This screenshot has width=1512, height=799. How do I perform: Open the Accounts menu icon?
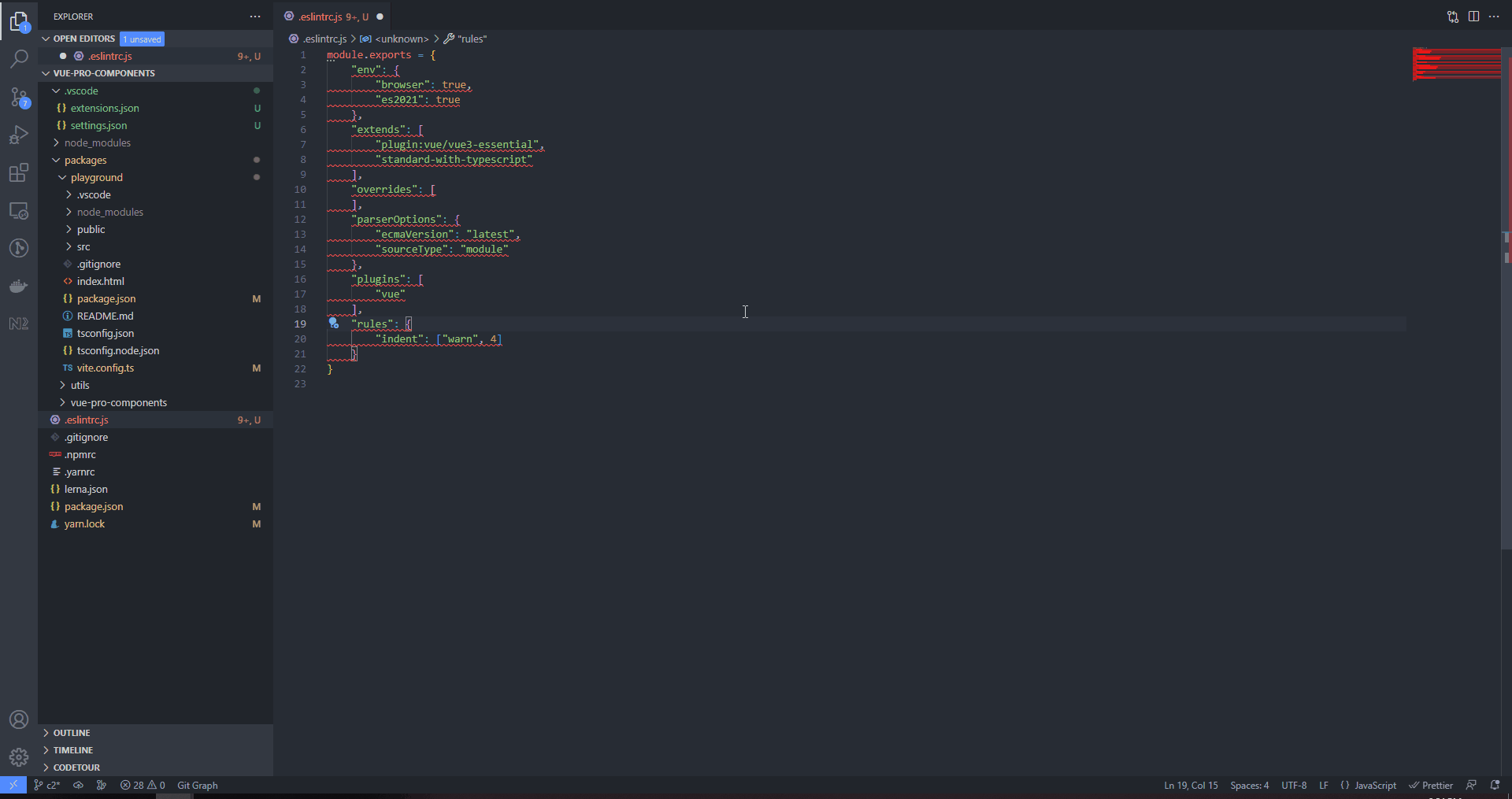pyautogui.click(x=19, y=719)
